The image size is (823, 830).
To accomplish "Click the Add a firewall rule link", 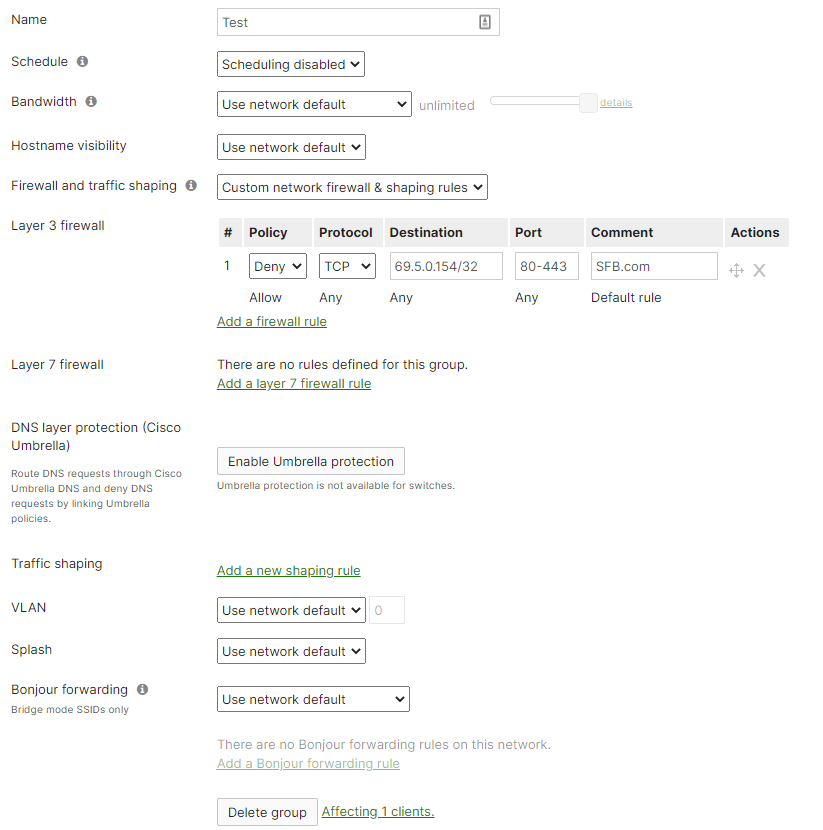I will click(272, 321).
